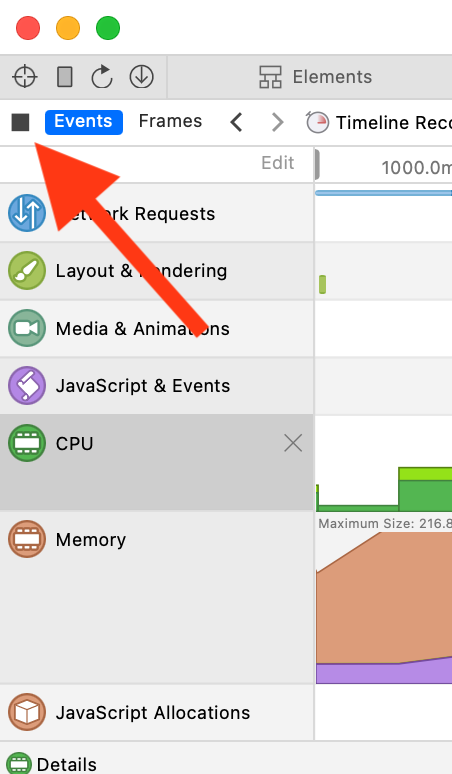The width and height of the screenshot is (452, 774).
Task: Click the download web archive icon
Action: coord(142,77)
